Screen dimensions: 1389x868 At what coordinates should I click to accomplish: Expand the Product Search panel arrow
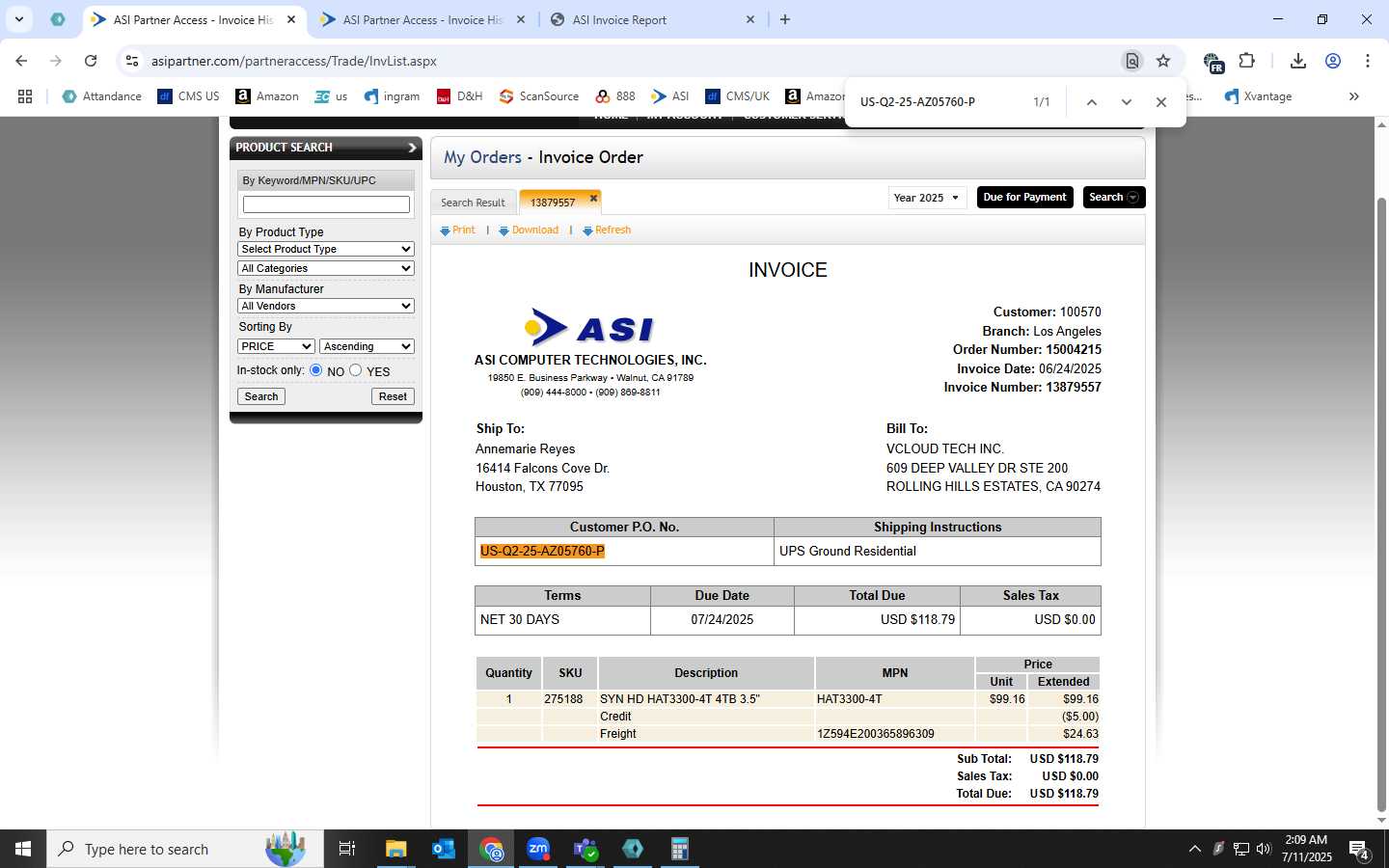(412, 148)
